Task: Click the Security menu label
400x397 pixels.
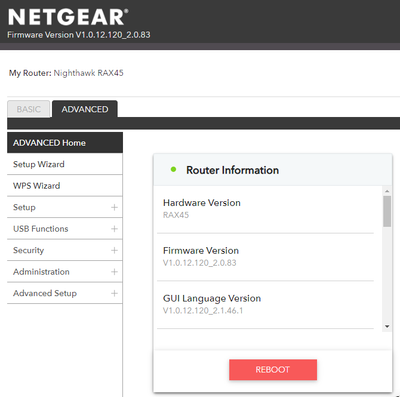Action: point(28,250)
